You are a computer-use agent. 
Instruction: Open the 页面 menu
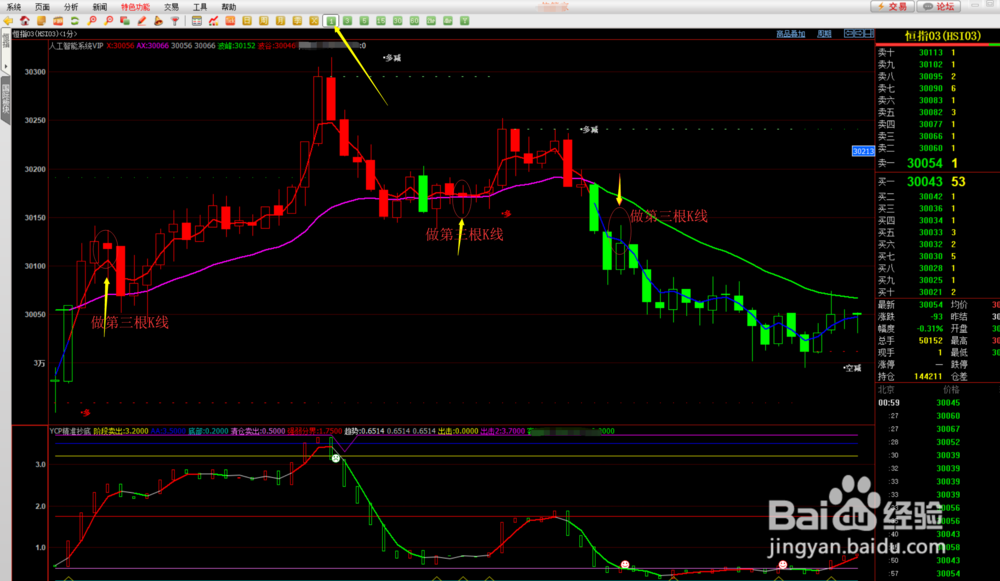43,7
